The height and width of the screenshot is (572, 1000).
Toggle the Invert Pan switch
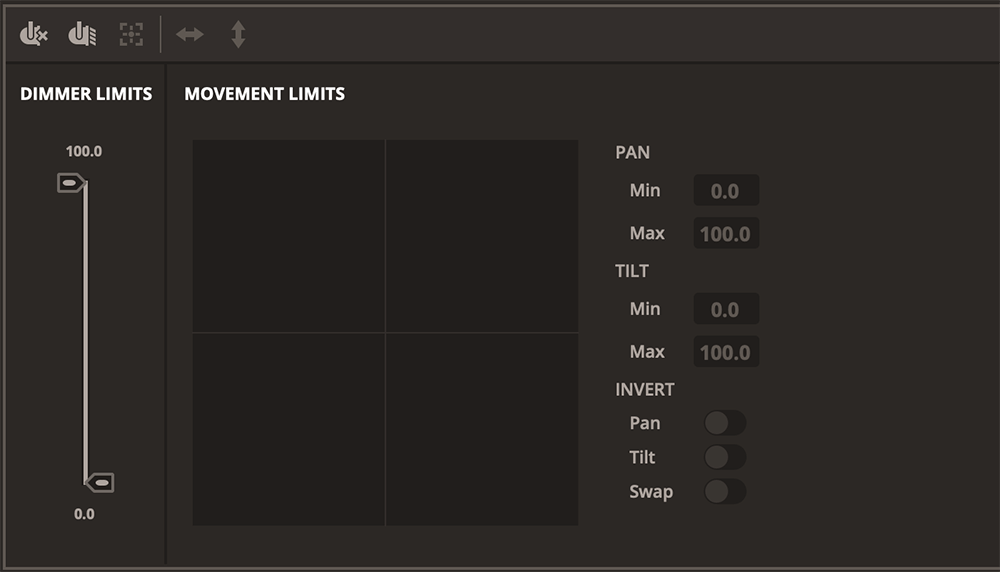pyautogui.click(x=725, y=423)
